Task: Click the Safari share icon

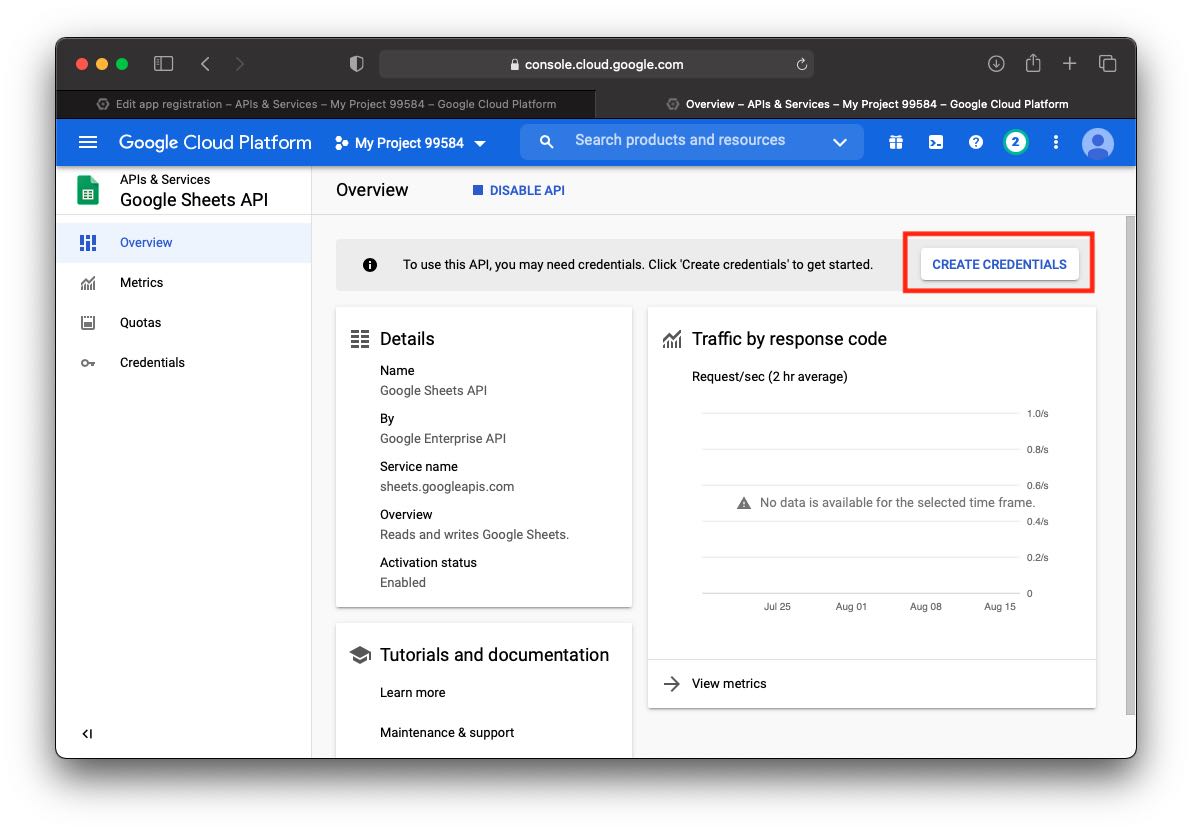Action: 1032,63
